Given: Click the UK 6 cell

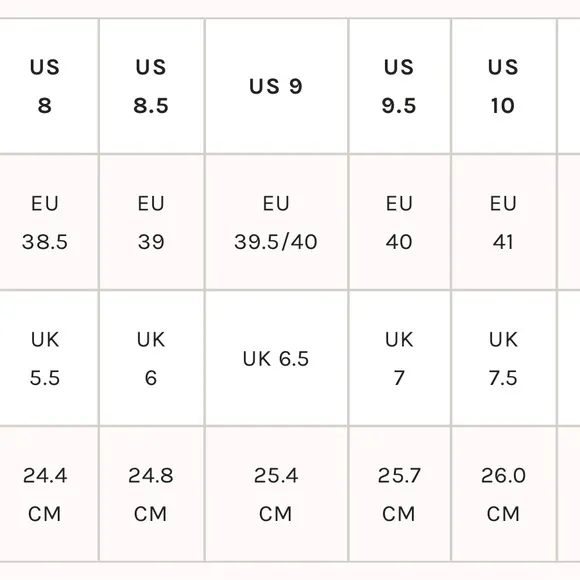Looking at the screenshot, I should pos(152,358).
